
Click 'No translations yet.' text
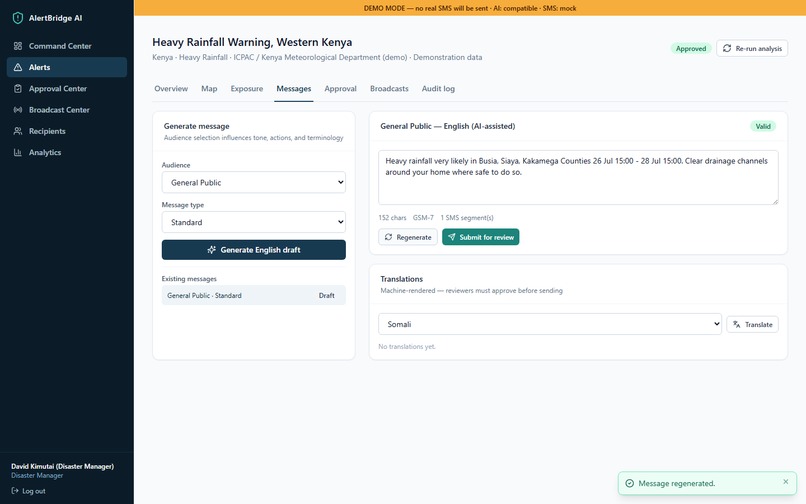tap(407, 347)
